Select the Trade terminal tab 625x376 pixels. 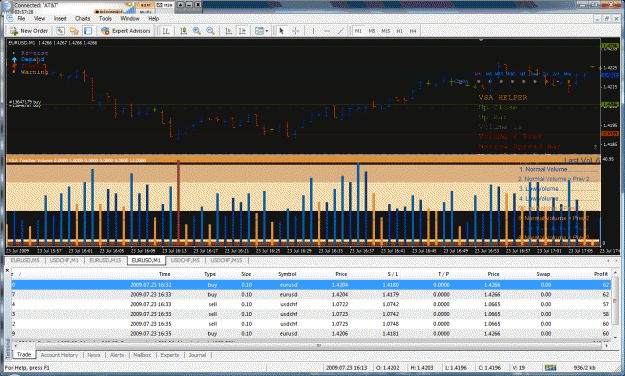pyautogui.click(x=24, y=354)
